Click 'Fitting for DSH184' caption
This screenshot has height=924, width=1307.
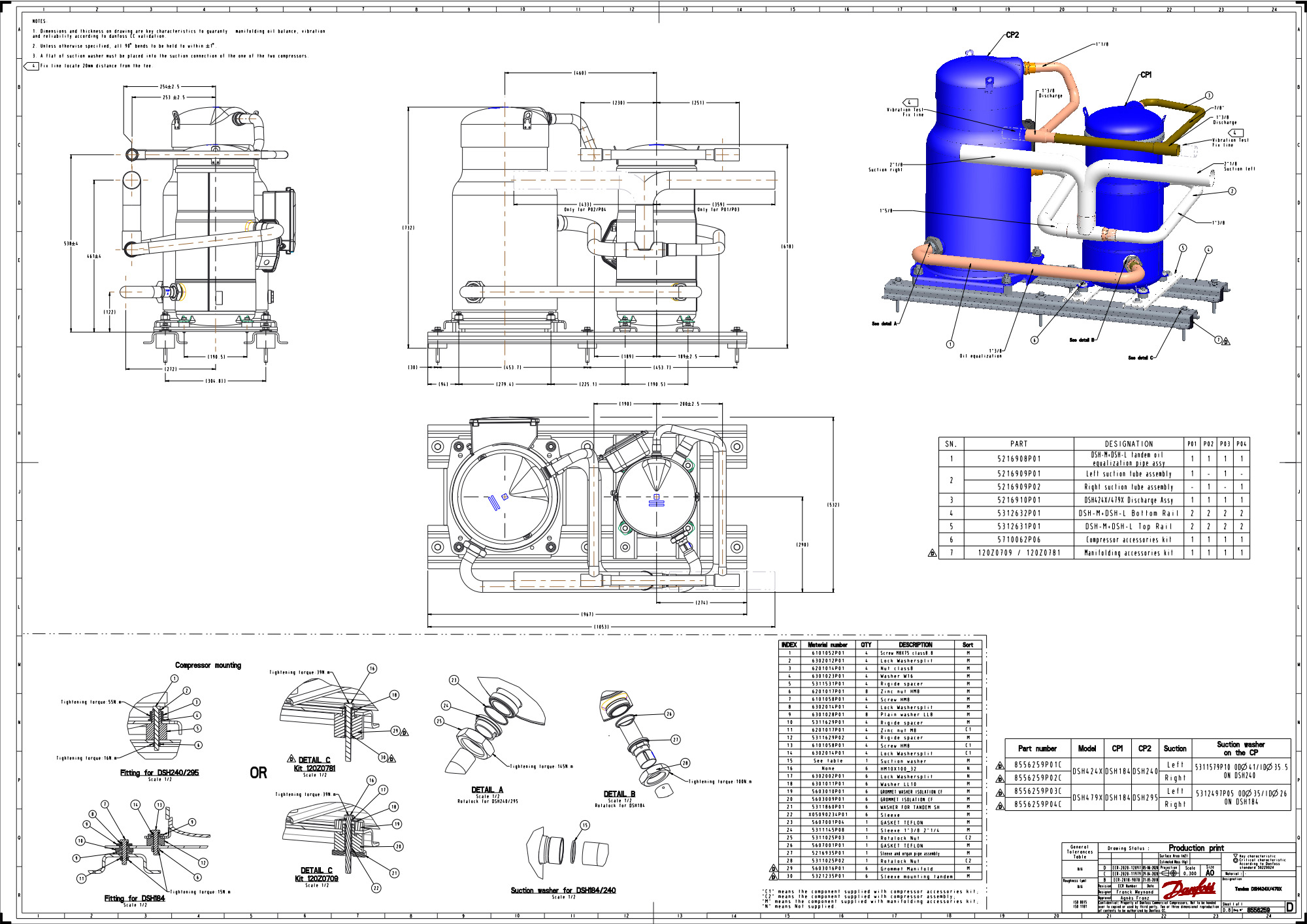pos(135,899)
